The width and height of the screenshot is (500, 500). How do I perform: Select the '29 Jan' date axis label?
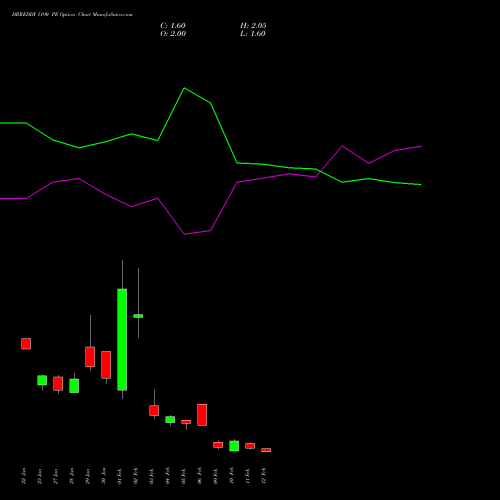pyautogui.click(x=88, y=476)
